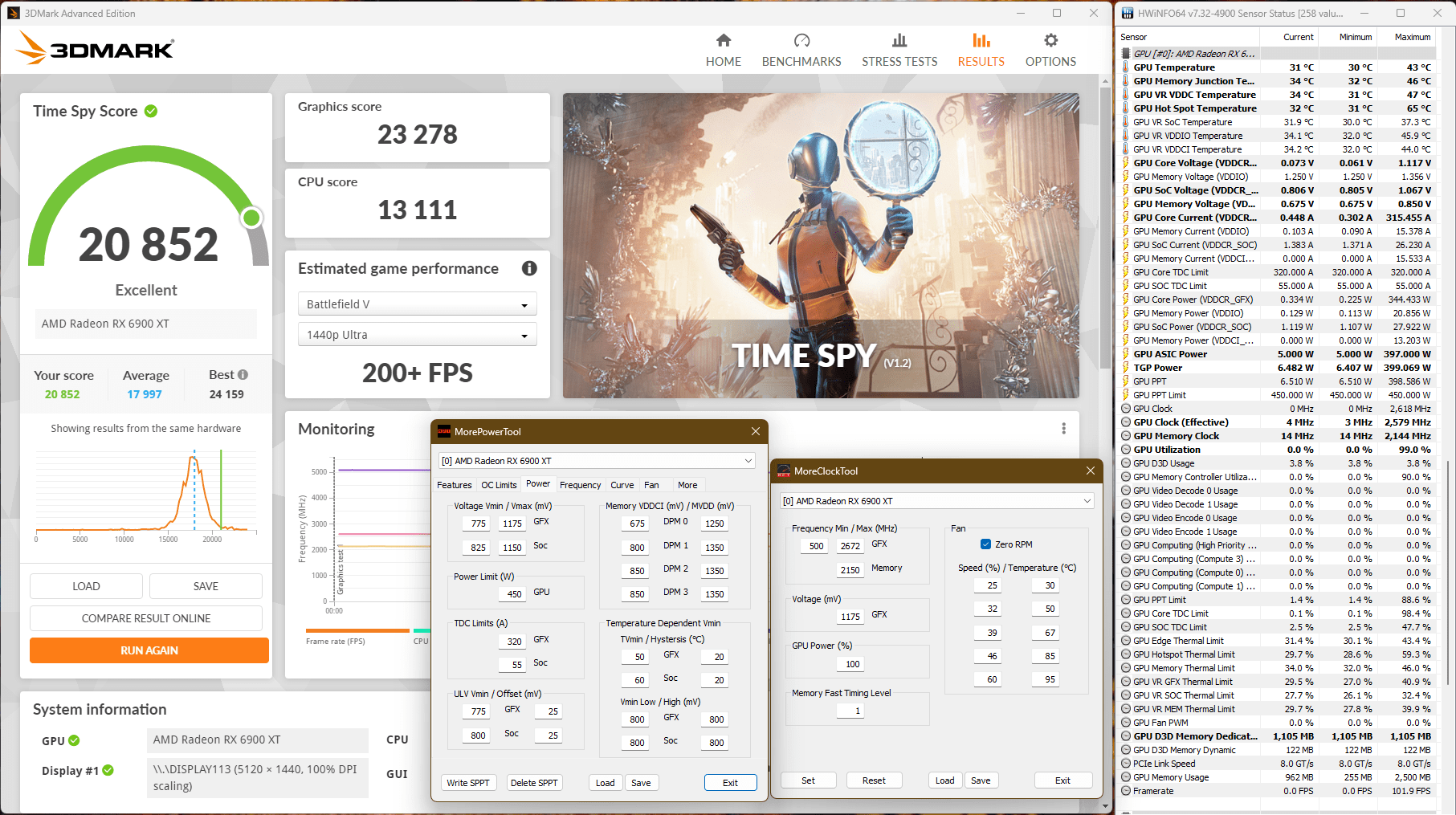This screenshot has height=815, width=1456.
Task: Open the 3DMark Home icon
Action: click(x=724, y=41)
